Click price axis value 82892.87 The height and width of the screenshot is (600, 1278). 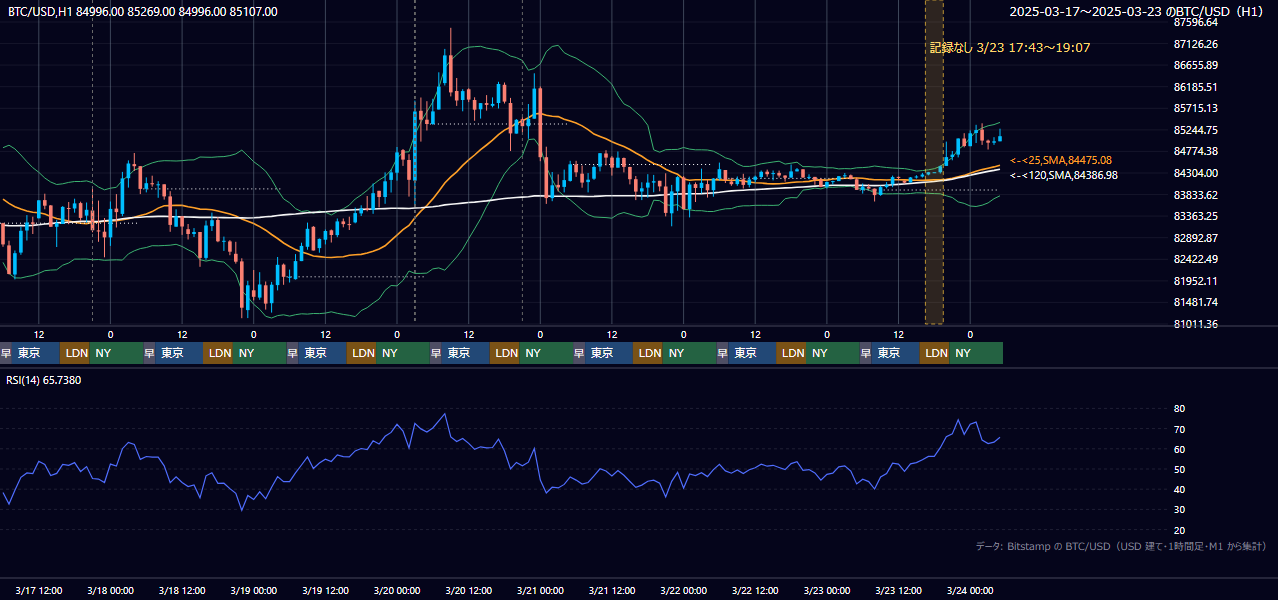pyautogui.click(x=1196, y=238)
